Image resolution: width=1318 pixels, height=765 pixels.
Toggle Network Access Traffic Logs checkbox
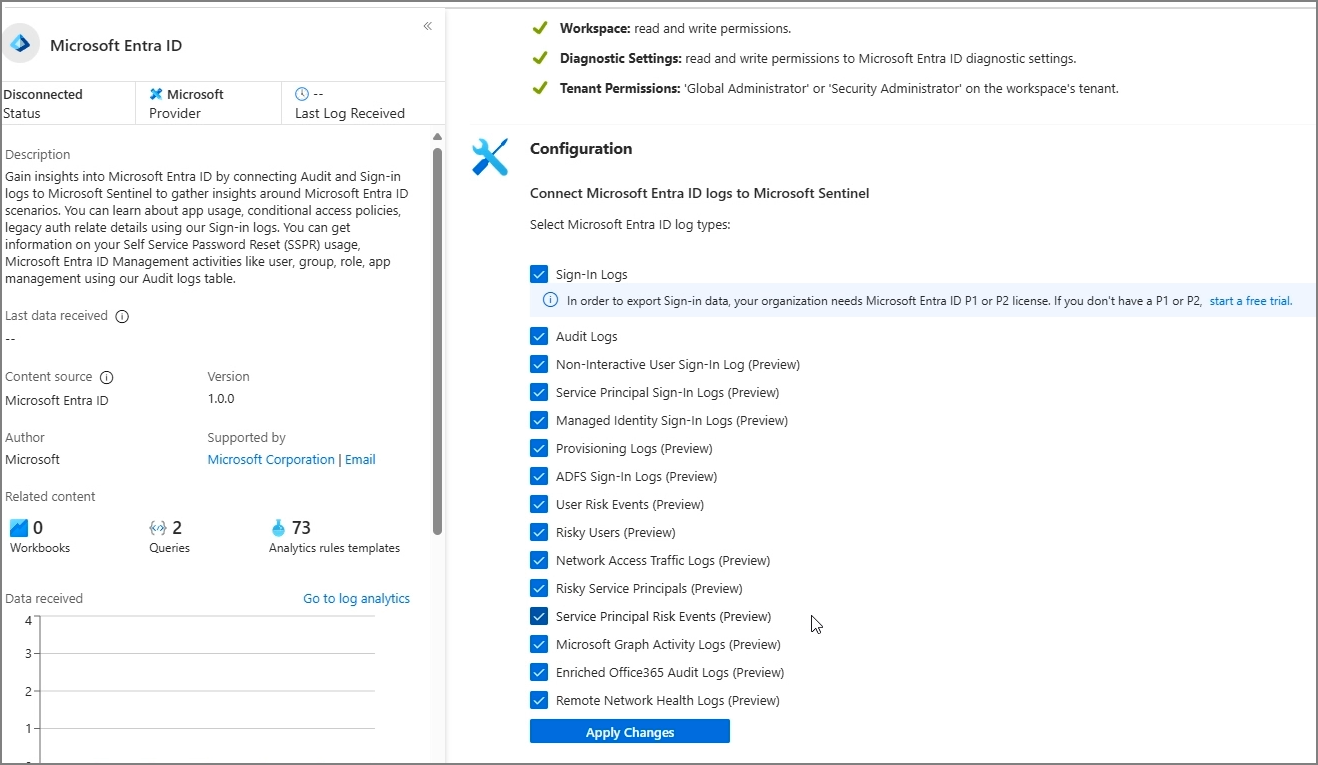click(x=539, y=560)
